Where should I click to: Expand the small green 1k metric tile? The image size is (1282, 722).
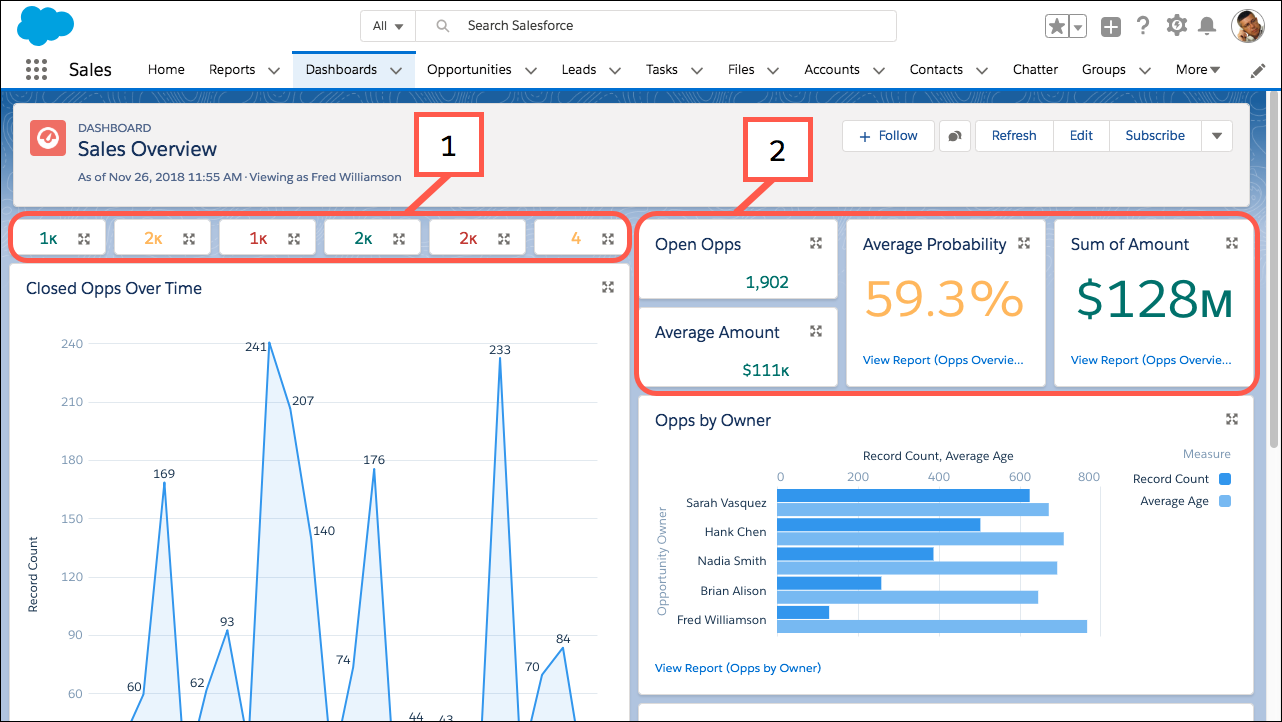[x=84, y=239]
